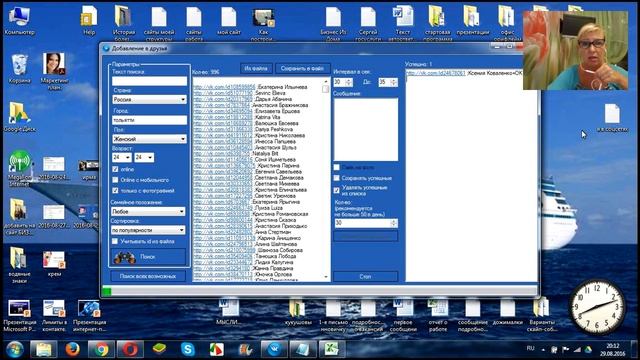Open the second Возраст age dropdown
This screenshot has height=360, width=640.
[x=144, y=157]
